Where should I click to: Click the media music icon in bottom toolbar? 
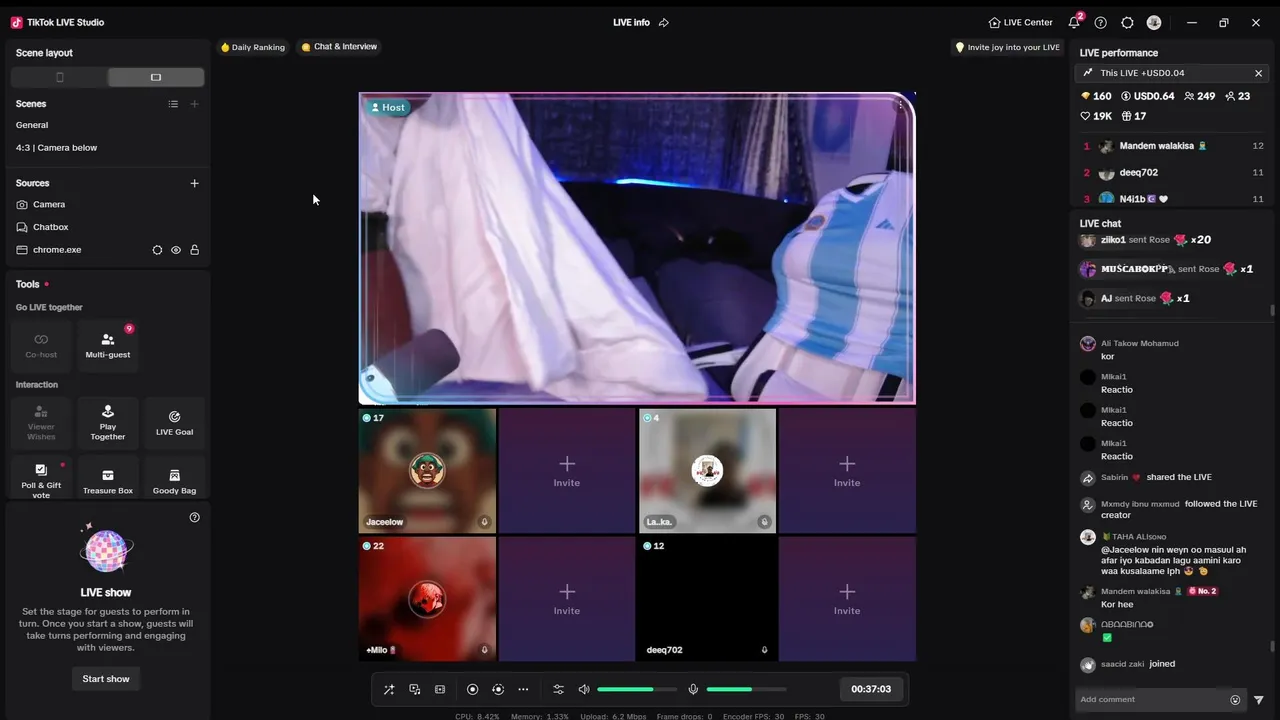coord(414,689)
